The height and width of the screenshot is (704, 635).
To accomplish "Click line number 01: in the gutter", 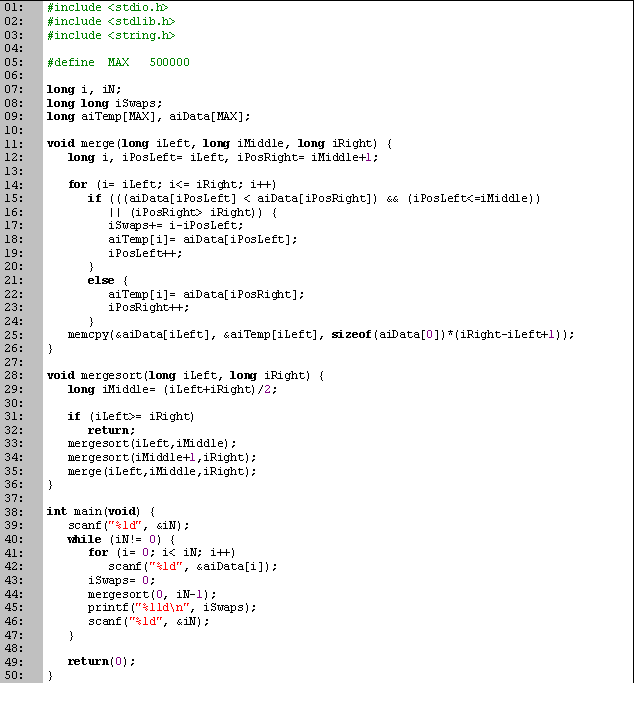I will (x=13, y=8).
